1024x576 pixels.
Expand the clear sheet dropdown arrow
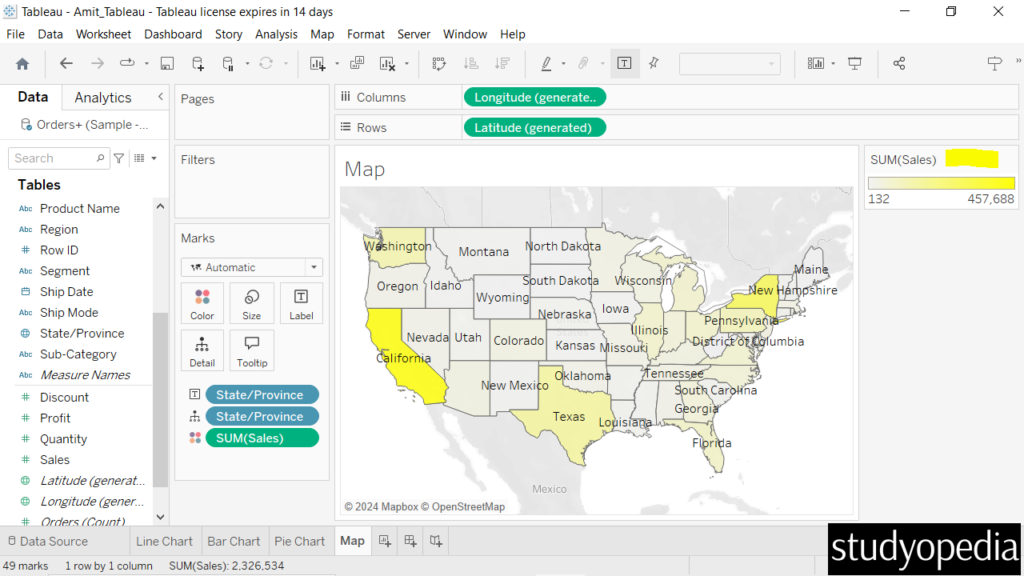[x=406, y=64]
